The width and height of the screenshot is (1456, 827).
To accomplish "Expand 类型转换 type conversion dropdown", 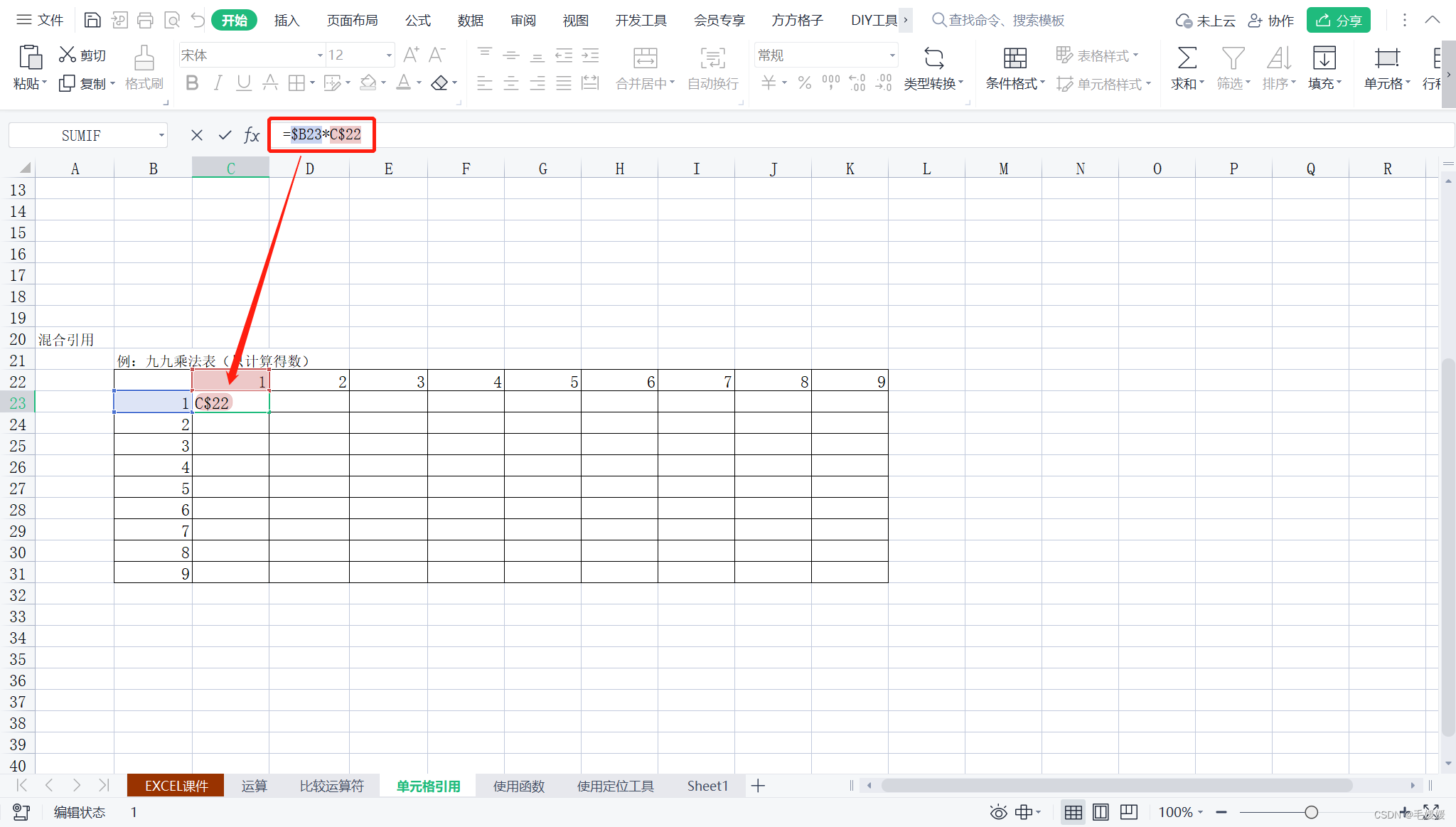I will point(960,83).
